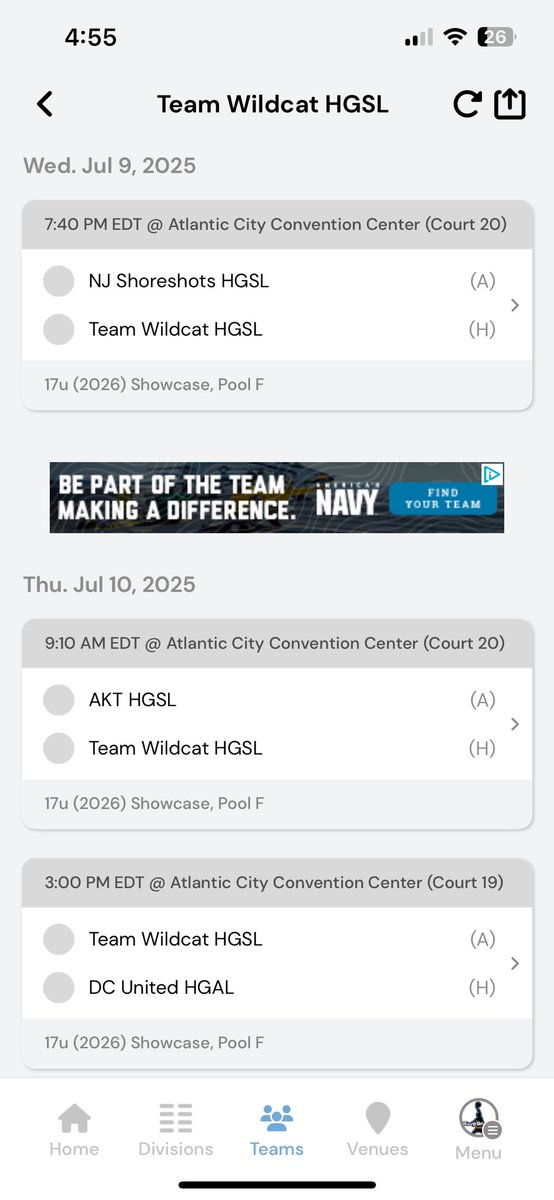Open Venues via the pin icon
554x1200 pixels.
pyautogui.click(x=378, y=1118)
